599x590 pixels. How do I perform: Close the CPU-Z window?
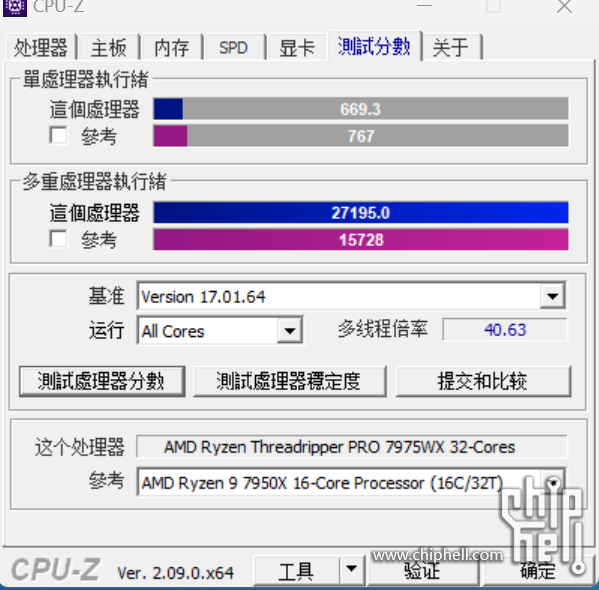tap(564, 6)
